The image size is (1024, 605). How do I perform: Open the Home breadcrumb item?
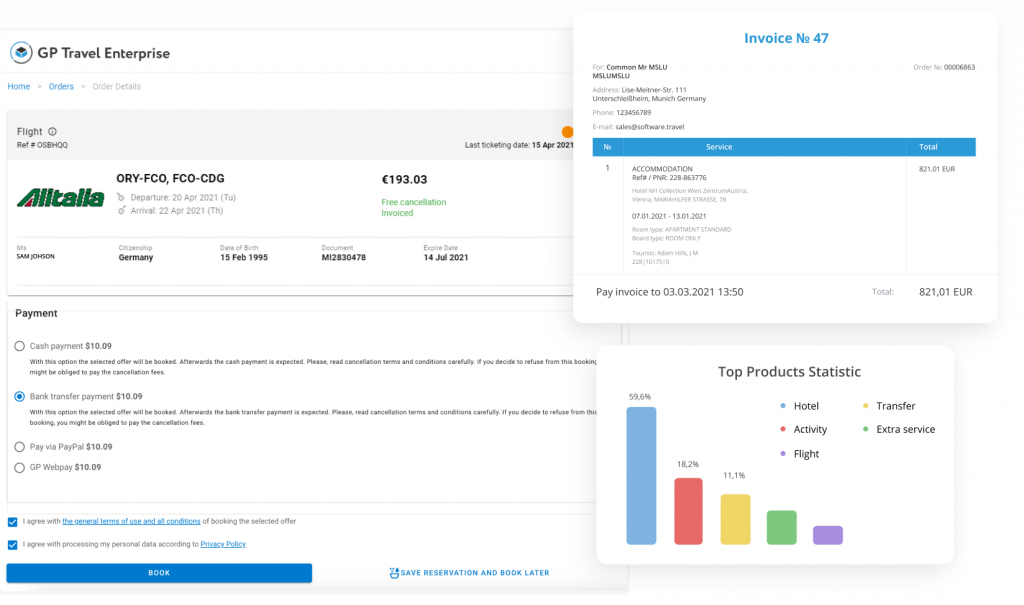tap(18, 87)
